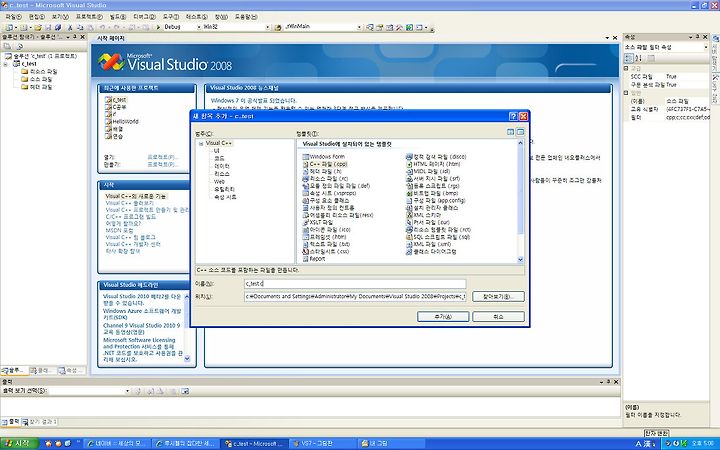Open the Debug menu
This screenshot has height=450, width=720.
coord(144,17)
